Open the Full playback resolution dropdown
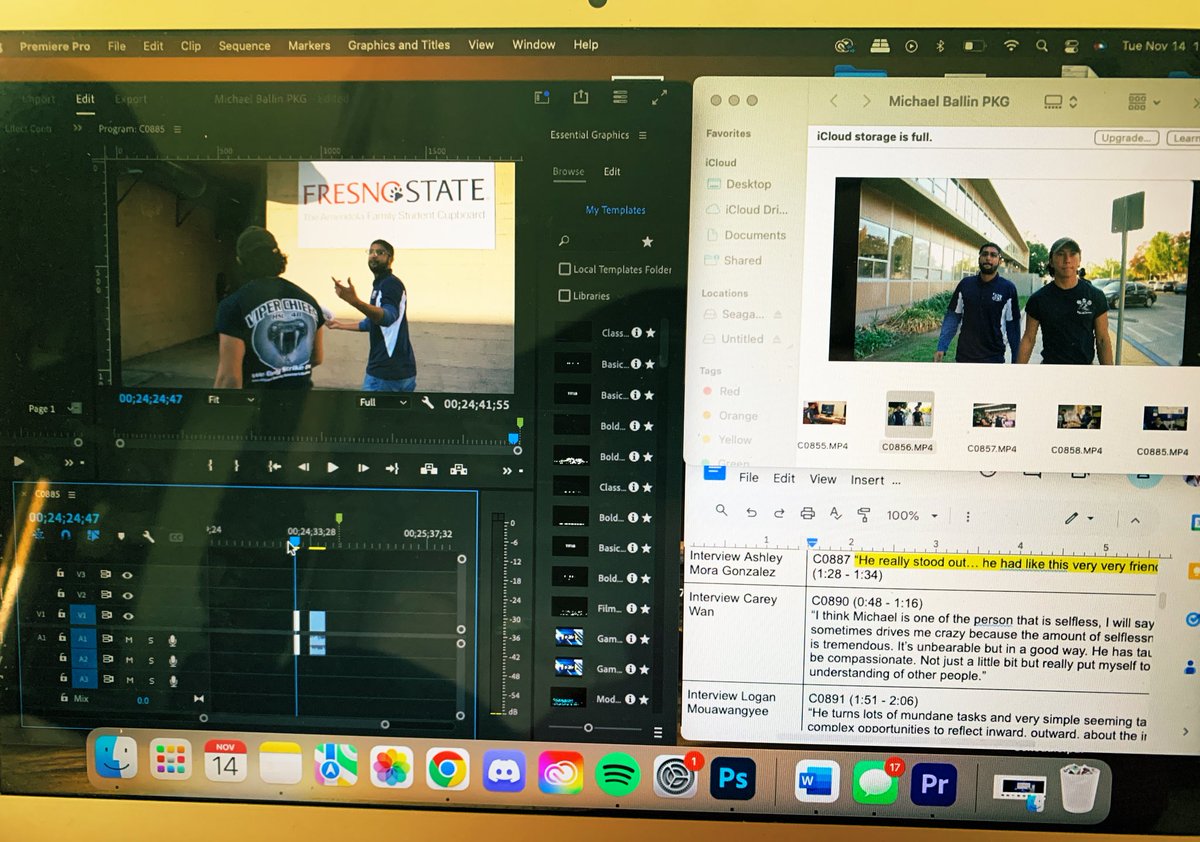 pos(383,402)
